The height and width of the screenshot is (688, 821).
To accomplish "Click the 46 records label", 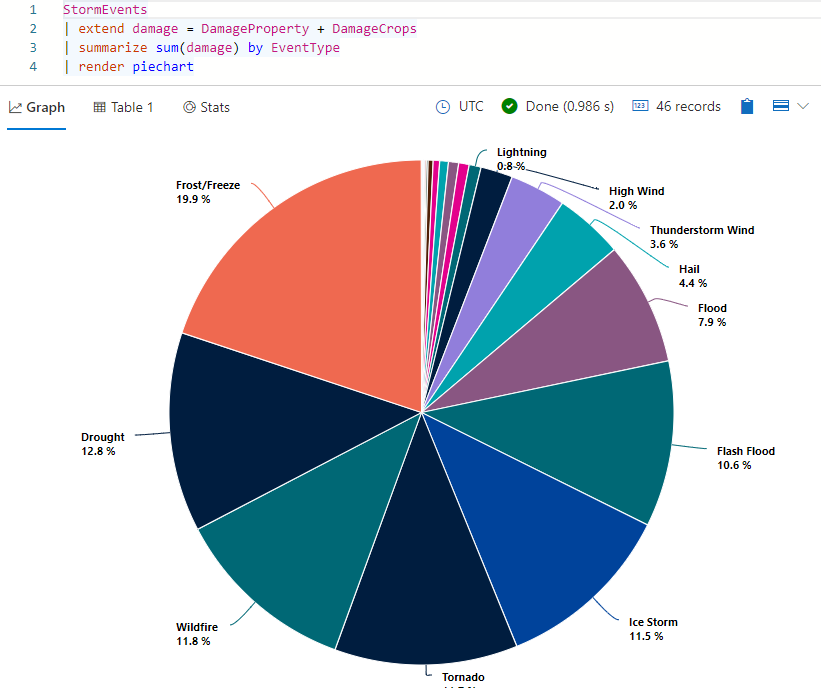I will click(x=688, y=106).
